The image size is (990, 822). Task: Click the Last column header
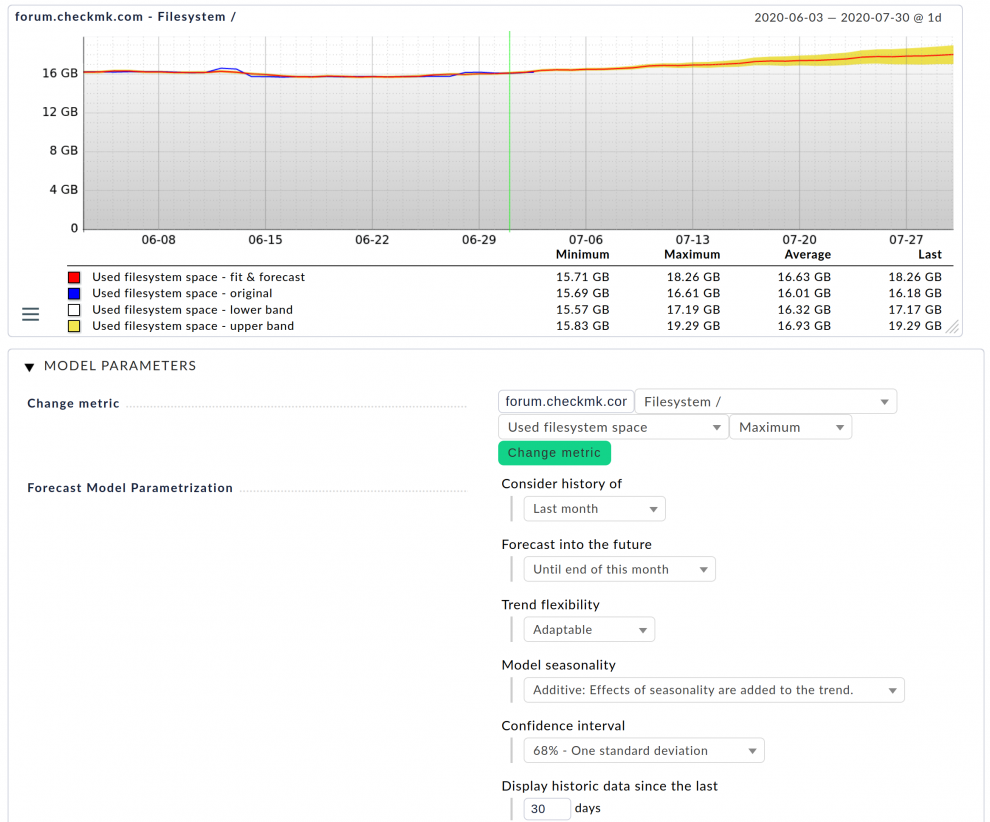(929, 254)
